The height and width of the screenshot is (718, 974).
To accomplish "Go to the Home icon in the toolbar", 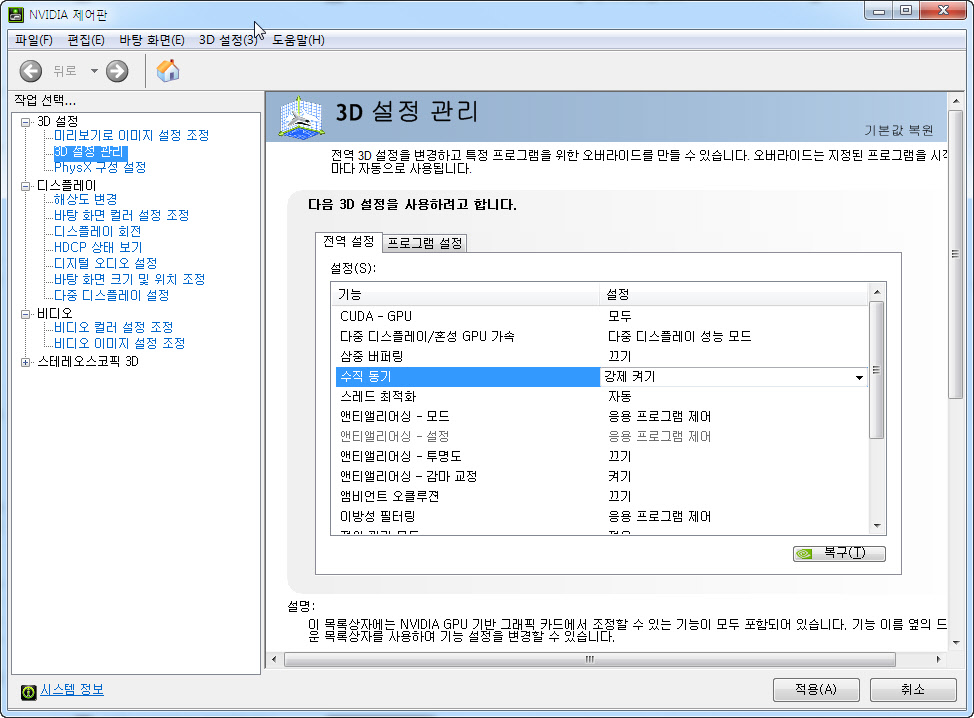I will click(168, 71).
